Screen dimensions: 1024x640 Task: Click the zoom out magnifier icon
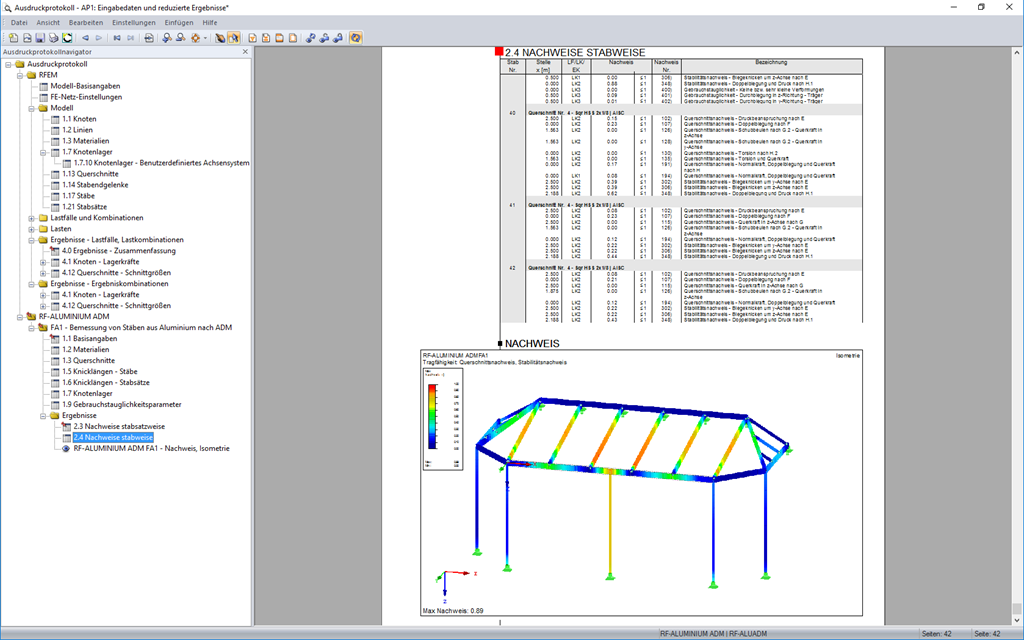click(x=181, y=38)
